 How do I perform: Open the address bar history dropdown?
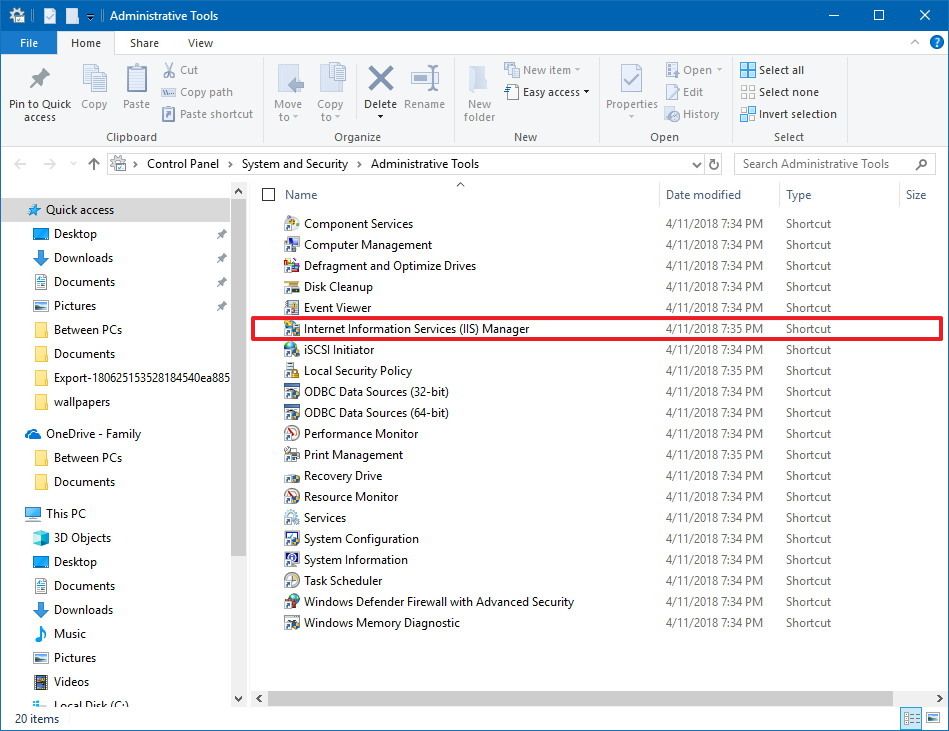697,165
